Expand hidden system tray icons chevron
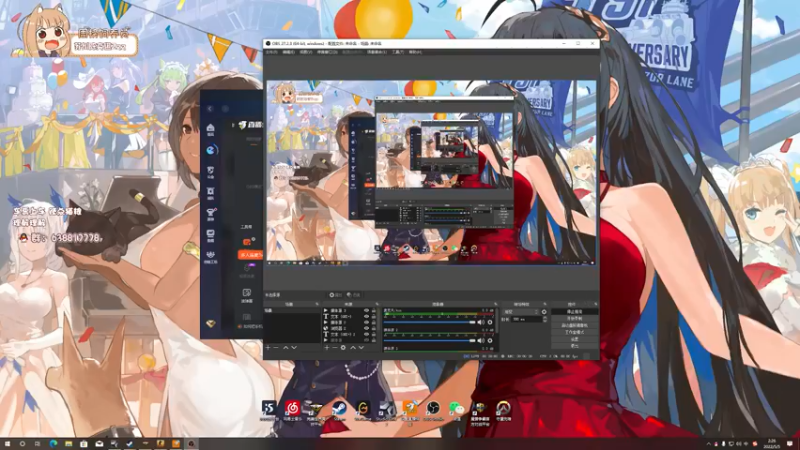800x450 pixels. pos(709,444)
